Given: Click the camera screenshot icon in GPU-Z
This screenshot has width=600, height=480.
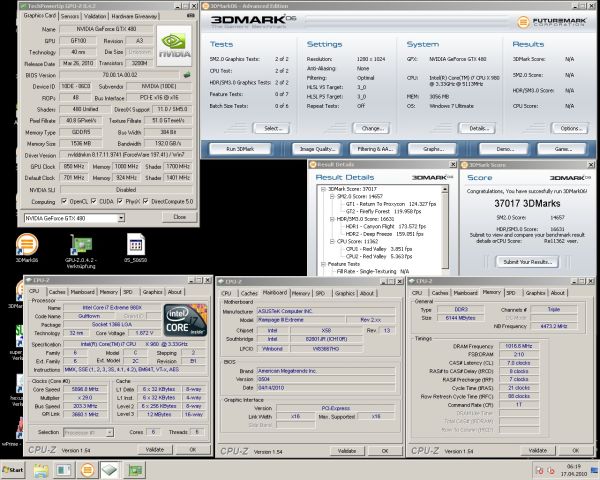Looking at the screenshot, I should (x=190, y=16).
